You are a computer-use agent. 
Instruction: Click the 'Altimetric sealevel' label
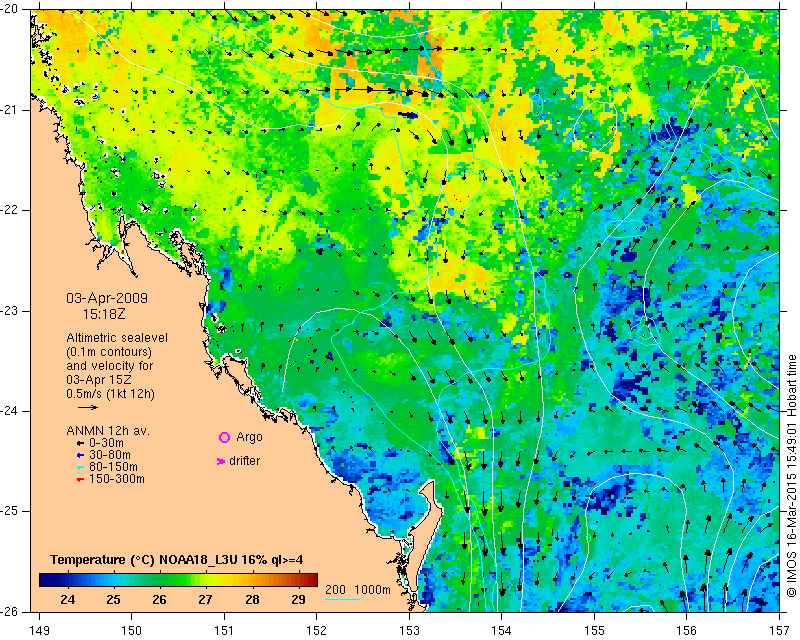(x=117, y=338)
